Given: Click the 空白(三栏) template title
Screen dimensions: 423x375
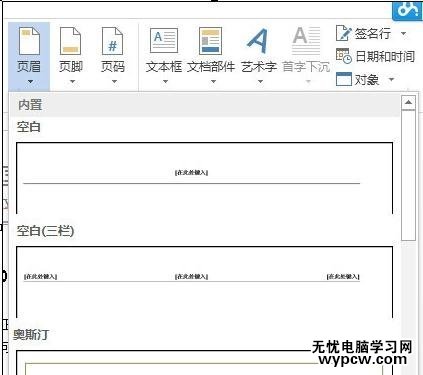Looking at the screenshot, I should pos(45,231).
